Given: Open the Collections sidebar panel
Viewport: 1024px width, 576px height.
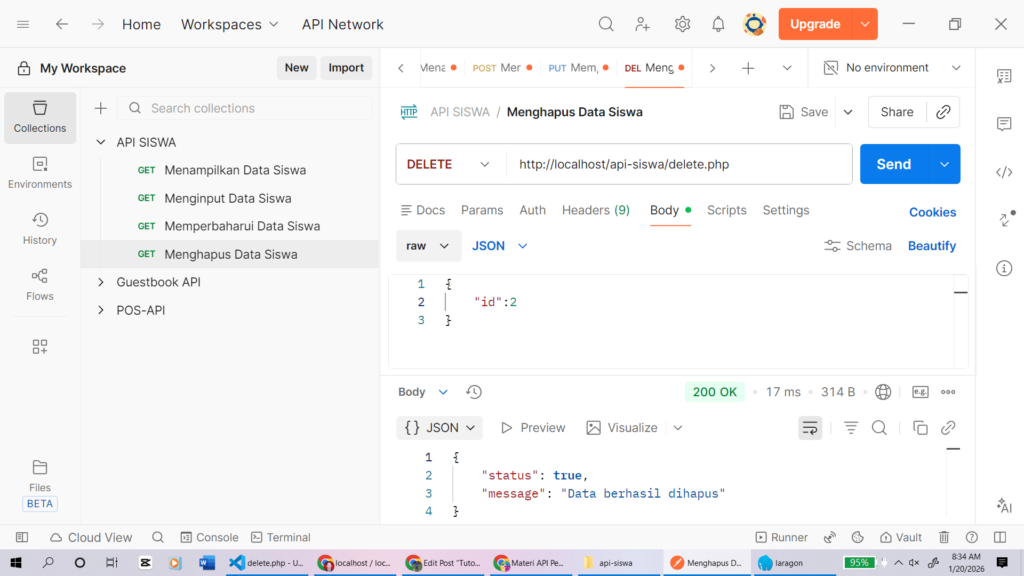Looking at the screenshot, I should point(40,116).
